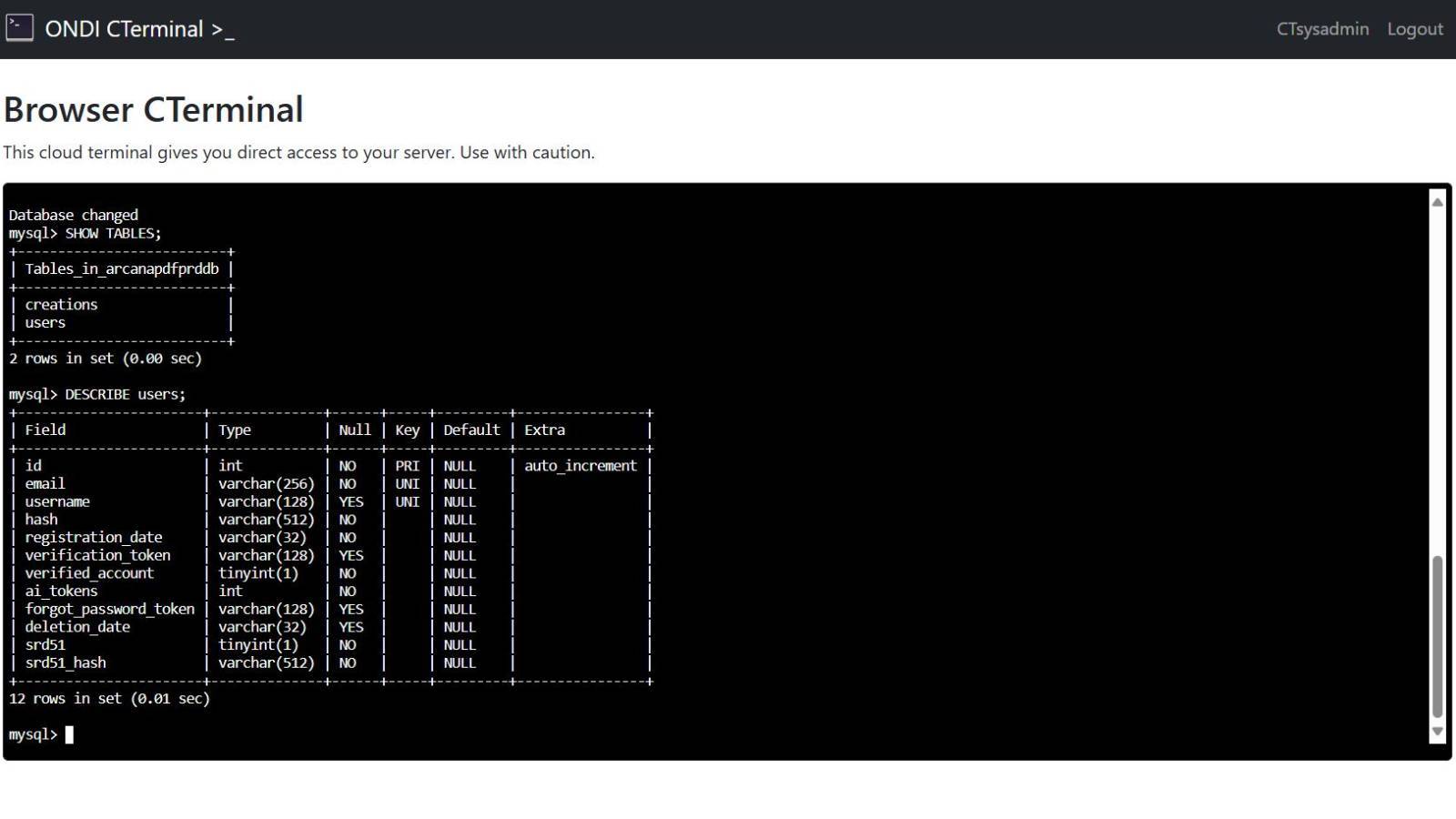Click the cloud terminal caution description text
The image size is (1456, 819).
(298, 153)
